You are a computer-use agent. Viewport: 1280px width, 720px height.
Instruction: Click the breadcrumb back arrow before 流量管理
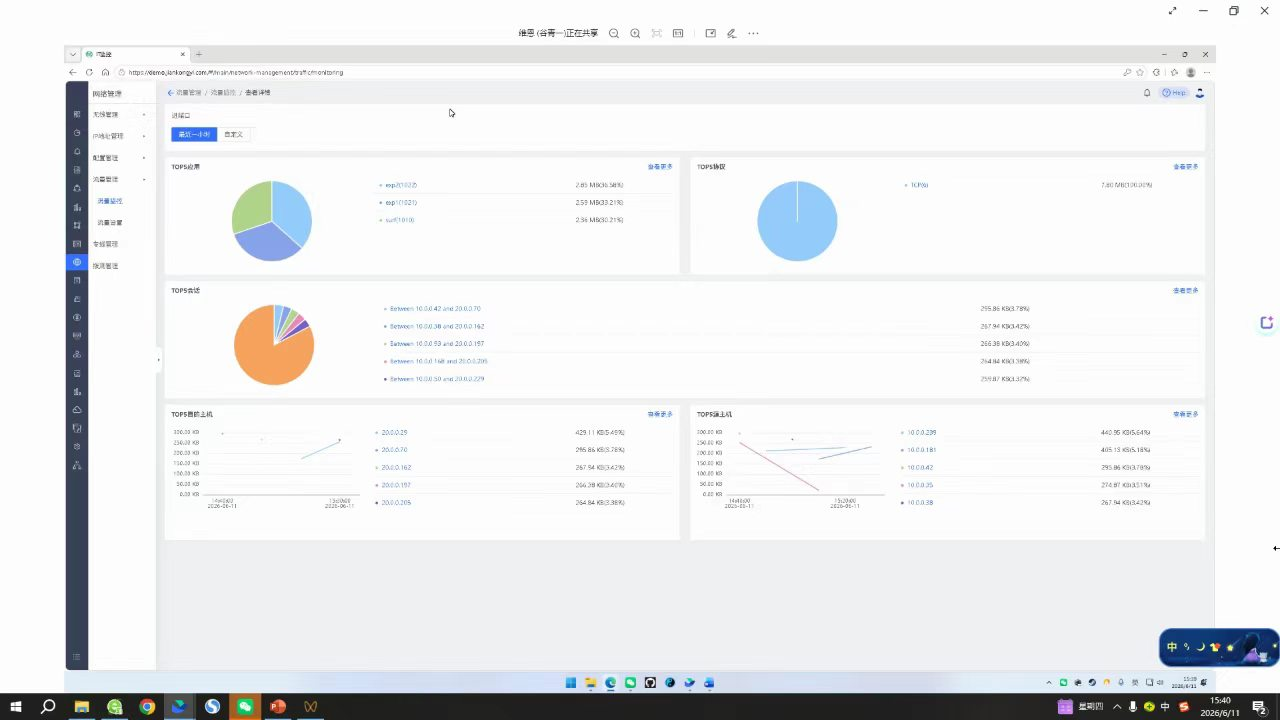coord(170,93)
